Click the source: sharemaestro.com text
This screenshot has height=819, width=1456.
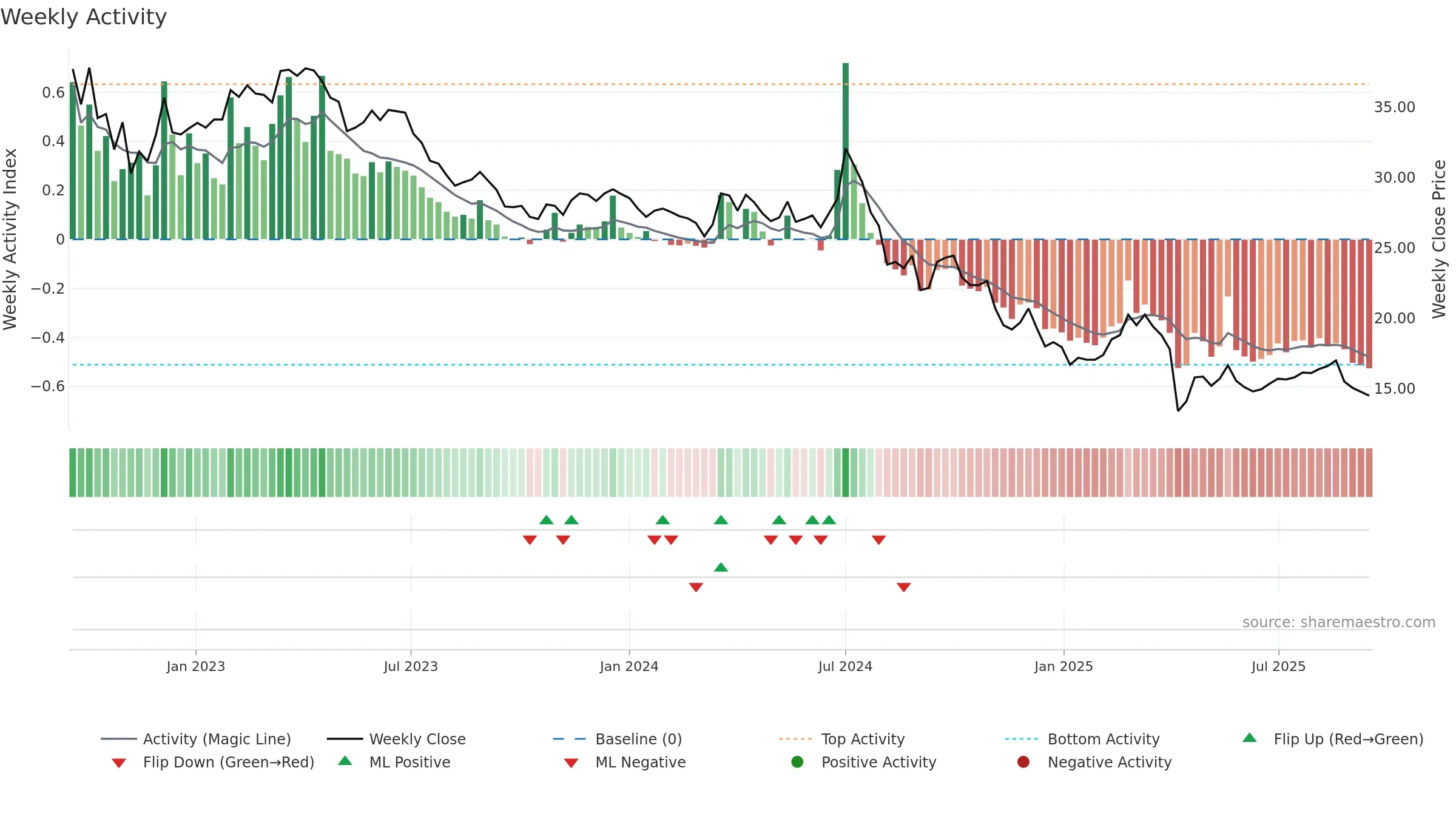tap(1339, 622)
